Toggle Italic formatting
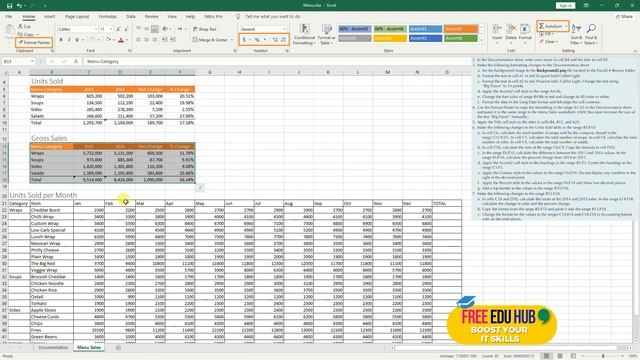Screen dimensions: 640x360 pyautogui.click(x=69, y=40)
